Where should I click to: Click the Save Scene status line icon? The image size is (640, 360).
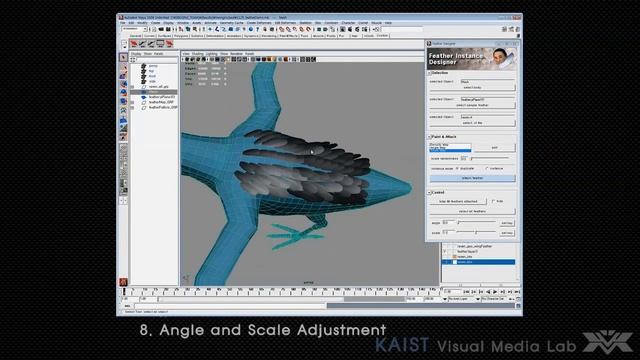167,29
